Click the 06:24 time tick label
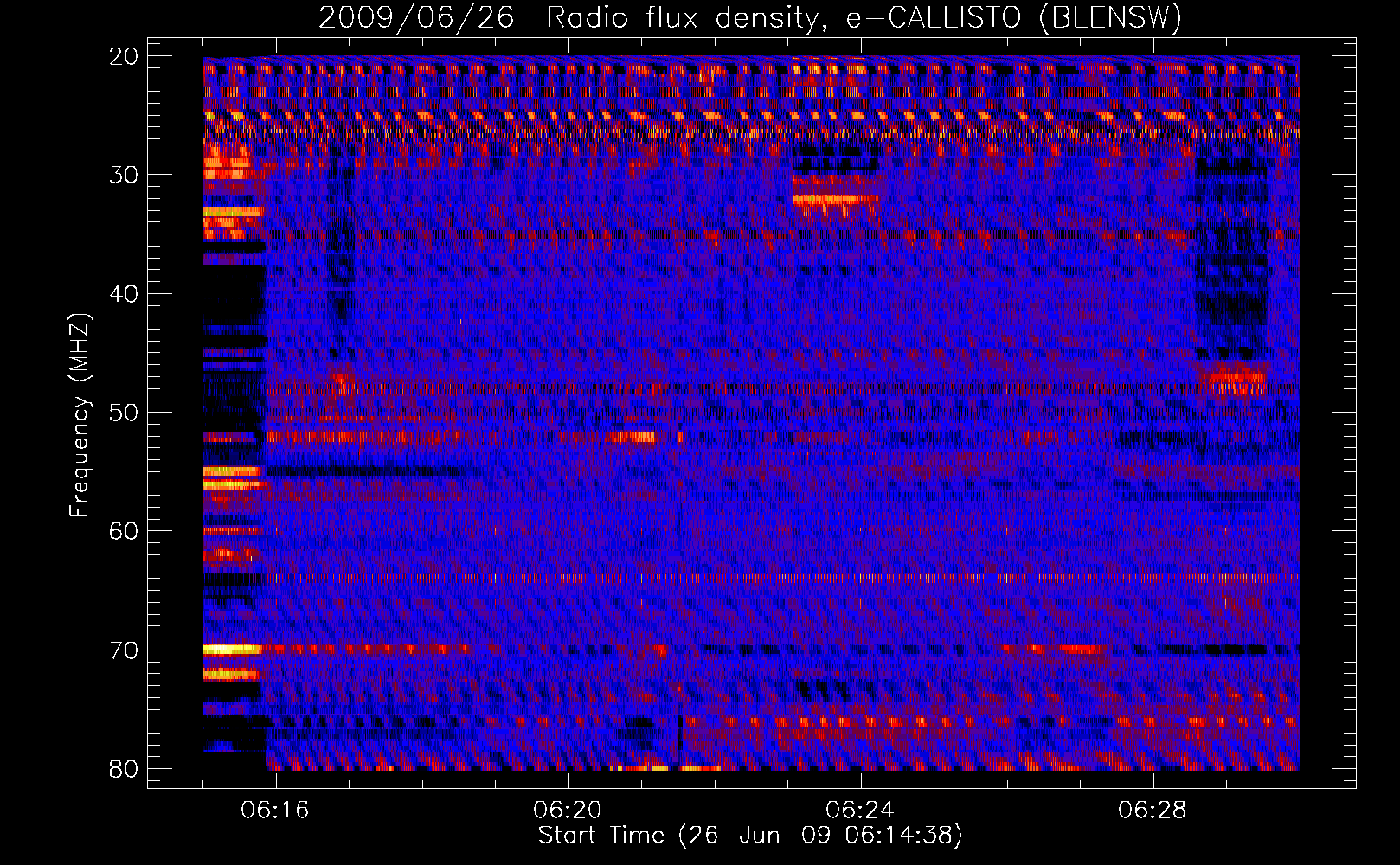This screenshot has width=1400, height=865. tap(860, 811)
